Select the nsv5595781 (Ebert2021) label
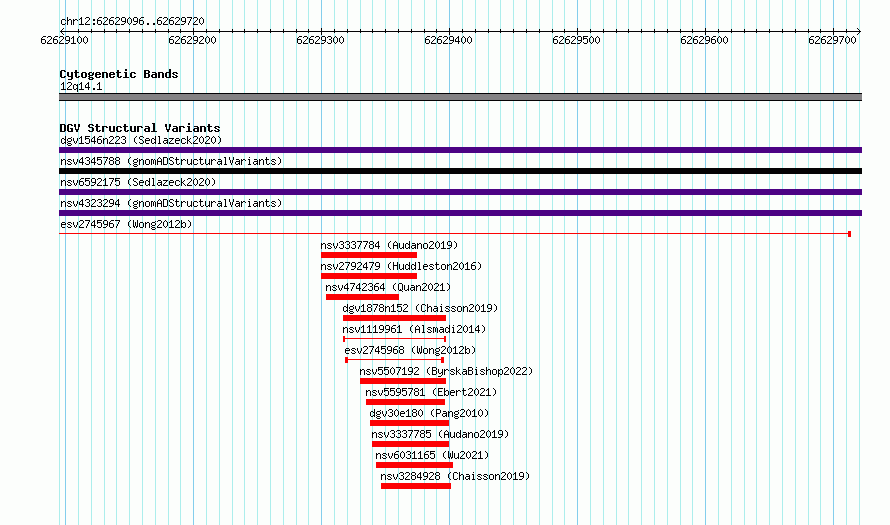 (x=431, y=392)
